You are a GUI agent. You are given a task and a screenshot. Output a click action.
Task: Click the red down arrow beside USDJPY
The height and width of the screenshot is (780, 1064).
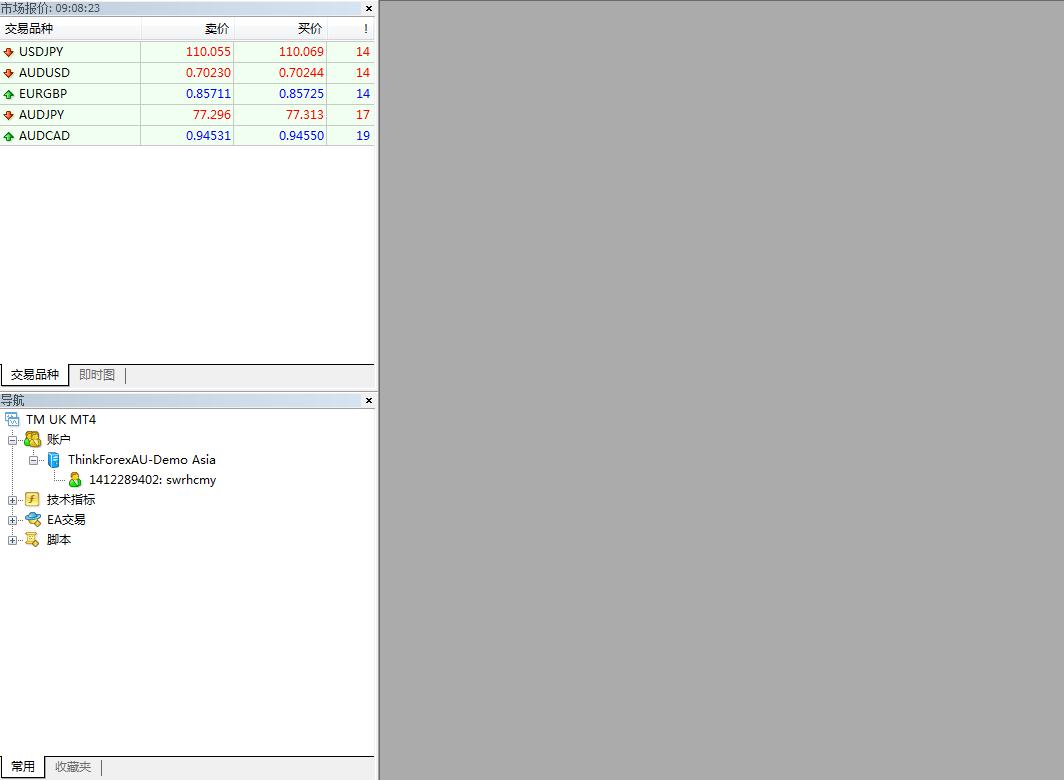click(9, 52)
